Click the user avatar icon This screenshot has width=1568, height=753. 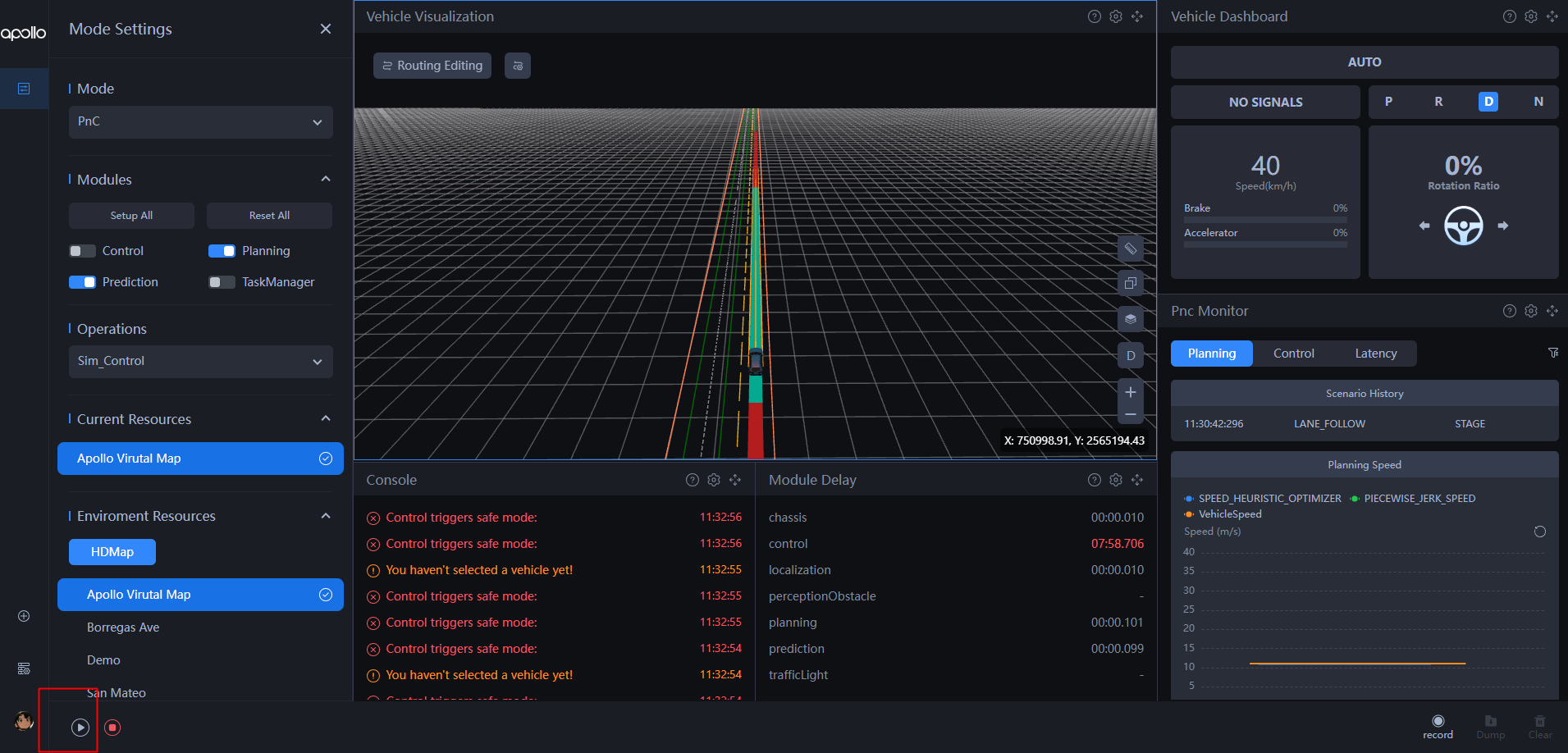pyautogui.click(x=24, y=721)
